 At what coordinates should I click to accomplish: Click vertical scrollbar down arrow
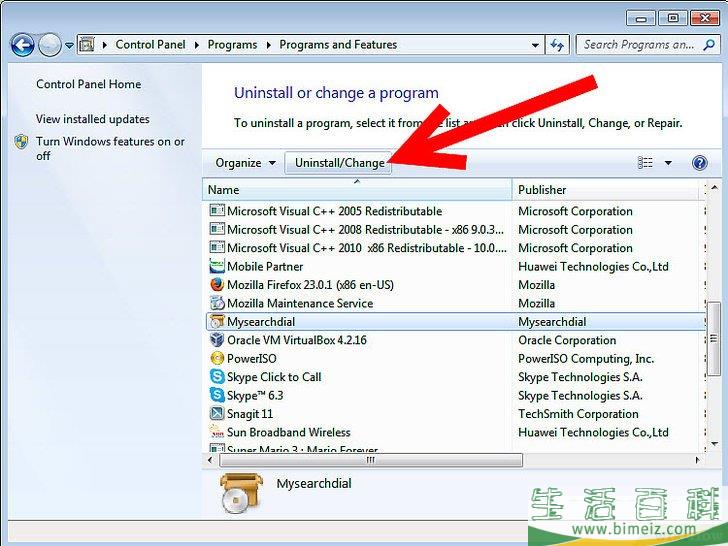pos(715,444)
